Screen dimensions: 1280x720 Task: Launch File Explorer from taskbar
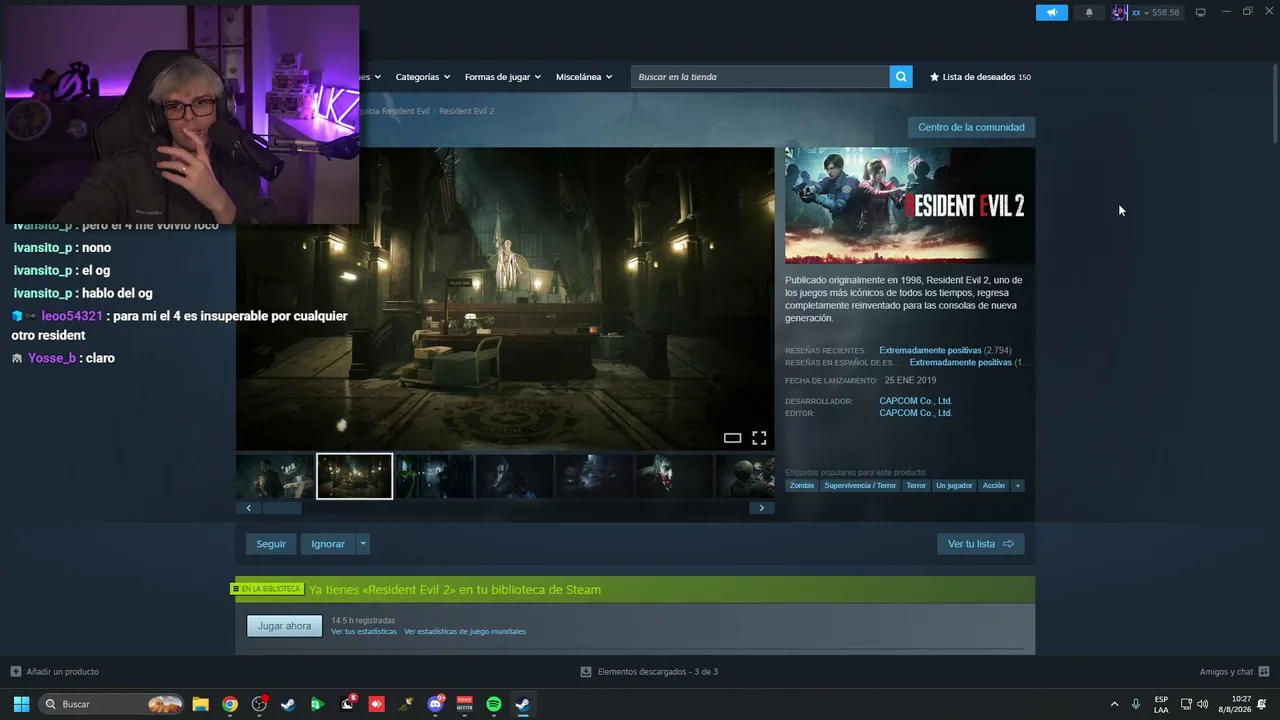pyautogui.click(x=200, y=704)
